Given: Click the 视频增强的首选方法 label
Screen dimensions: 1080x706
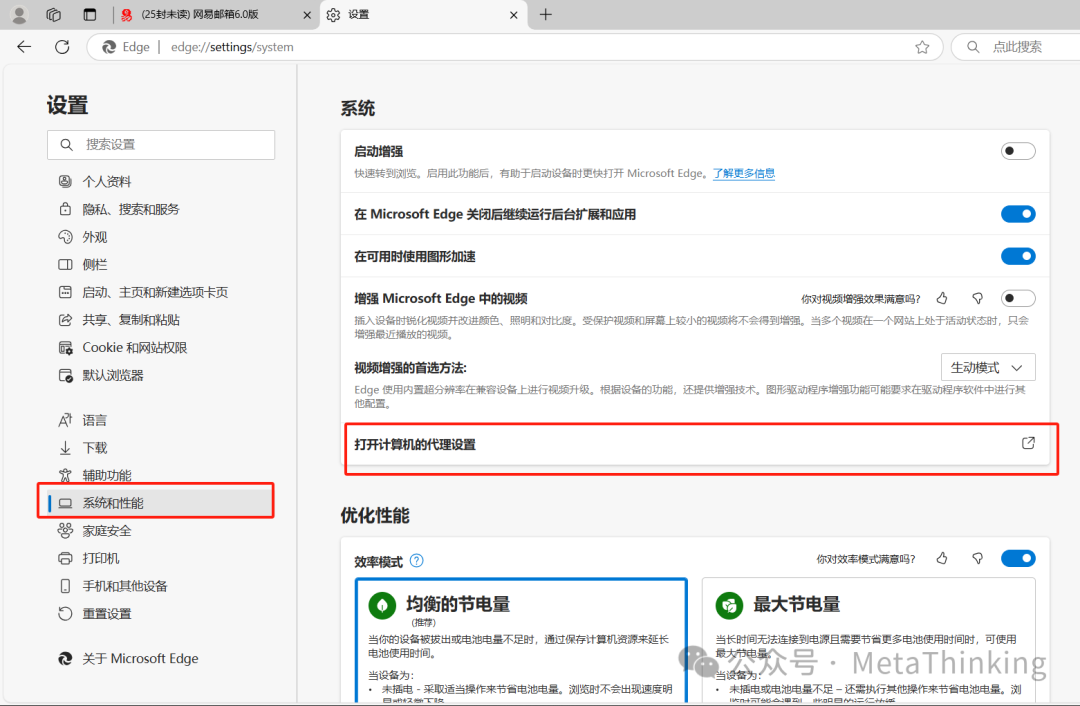Looking at the screenshot, I should (411, 368).
